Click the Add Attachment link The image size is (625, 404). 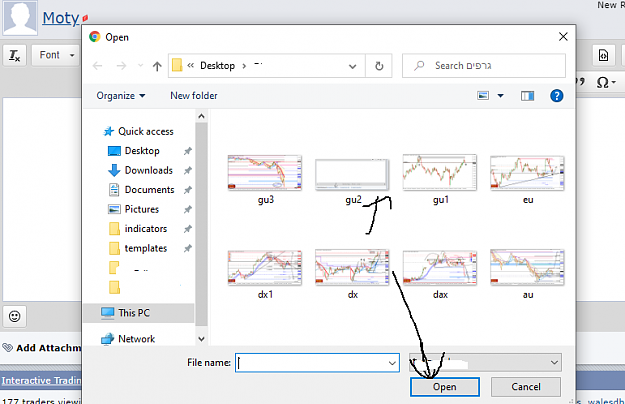(47, 348)
